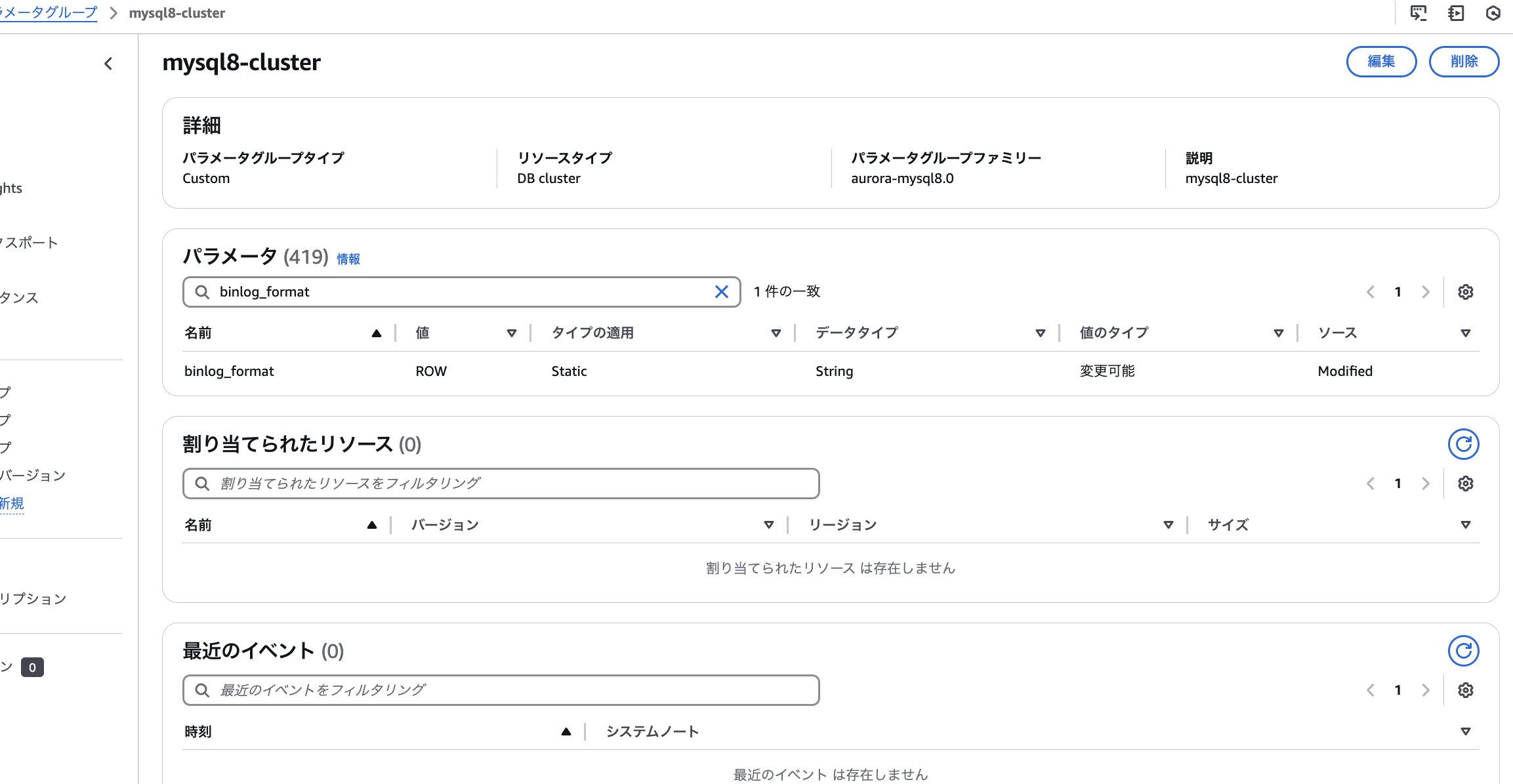This screenshot has width=1513, height=784.
Task: Open the 情報 link next to パラメータ
Action: tap(348, 259)
